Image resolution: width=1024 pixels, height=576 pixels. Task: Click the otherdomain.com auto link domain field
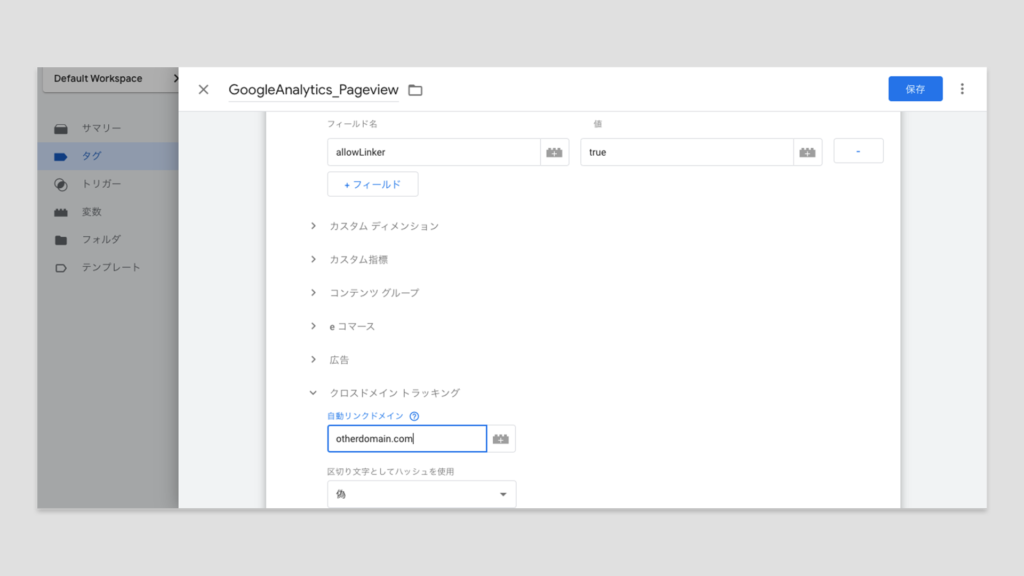pyautogui.click(x=406, y=439)
